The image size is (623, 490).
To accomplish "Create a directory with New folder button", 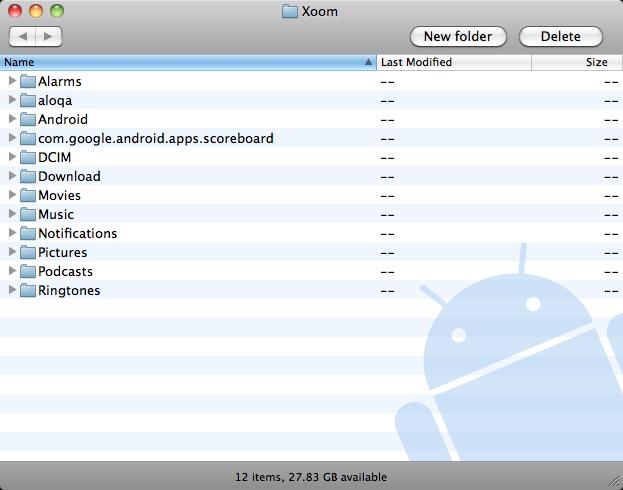I will (458, 37).
